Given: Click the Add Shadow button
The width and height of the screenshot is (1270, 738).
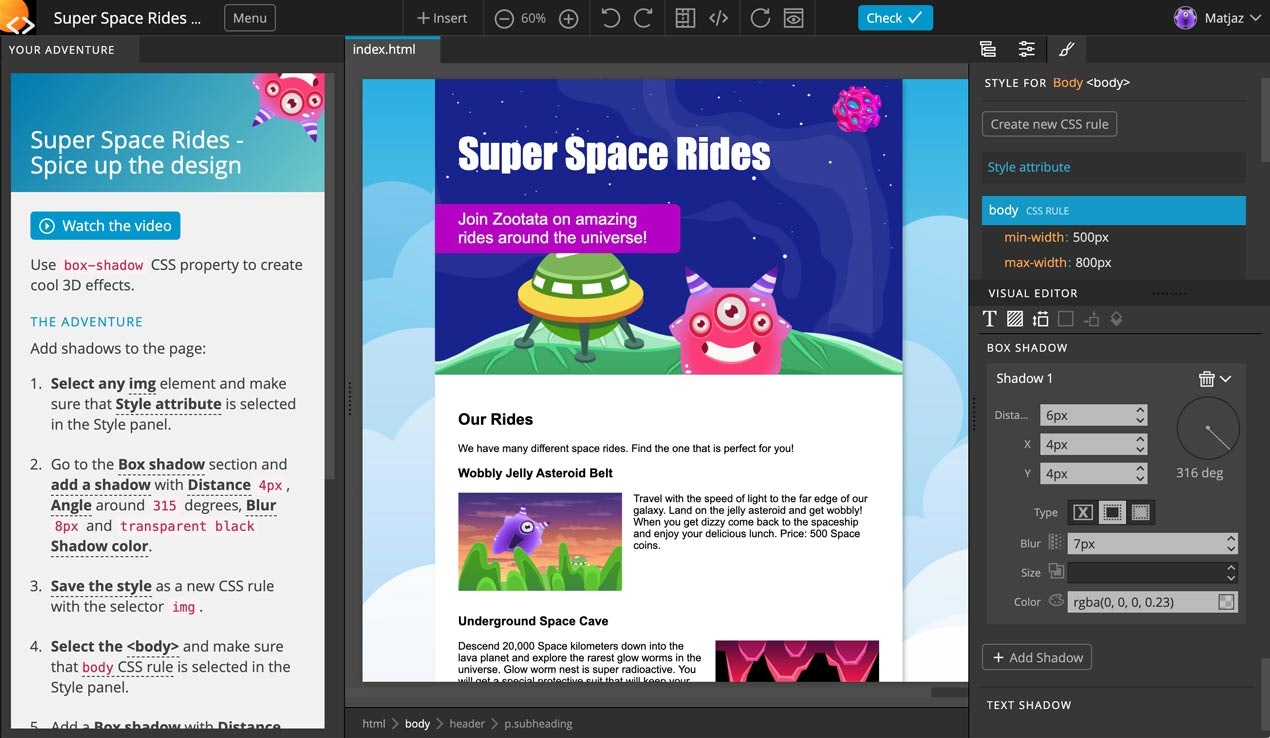Looking at the screenshot, I should (x=1037, y=657).
